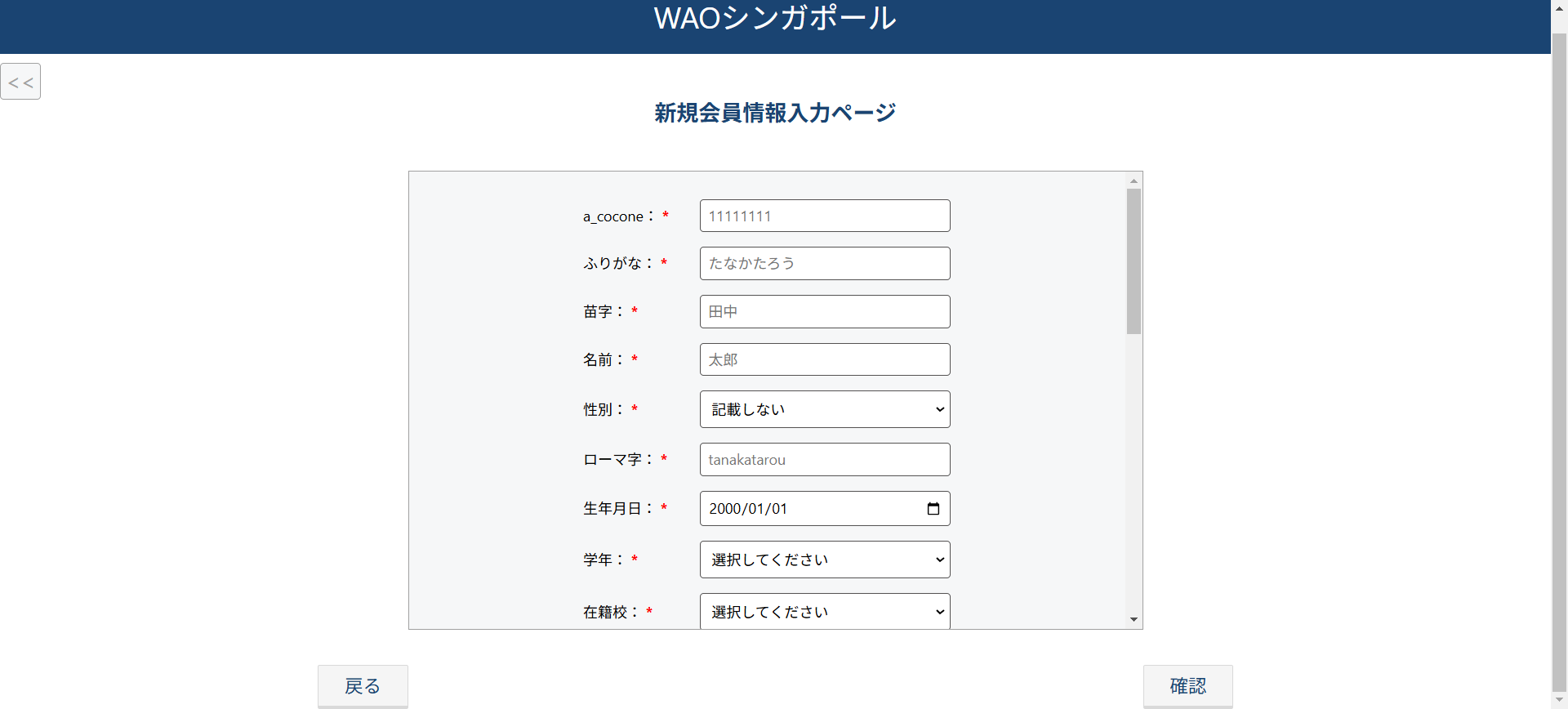Open the 性別 dropdown
Viewport: 1568px width, 709px height.
[825, 409]
